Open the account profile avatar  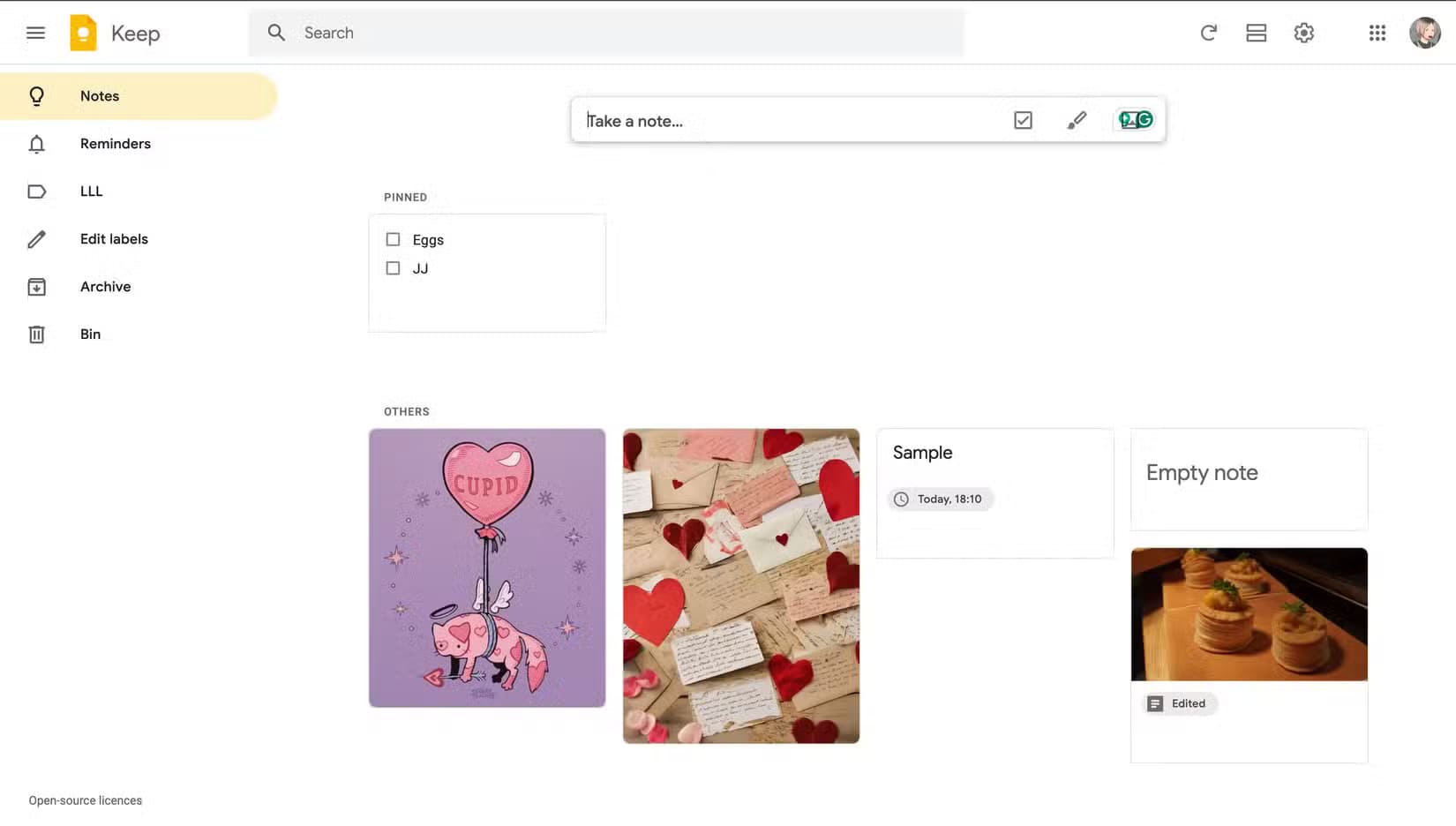(x=1424, y=33)
